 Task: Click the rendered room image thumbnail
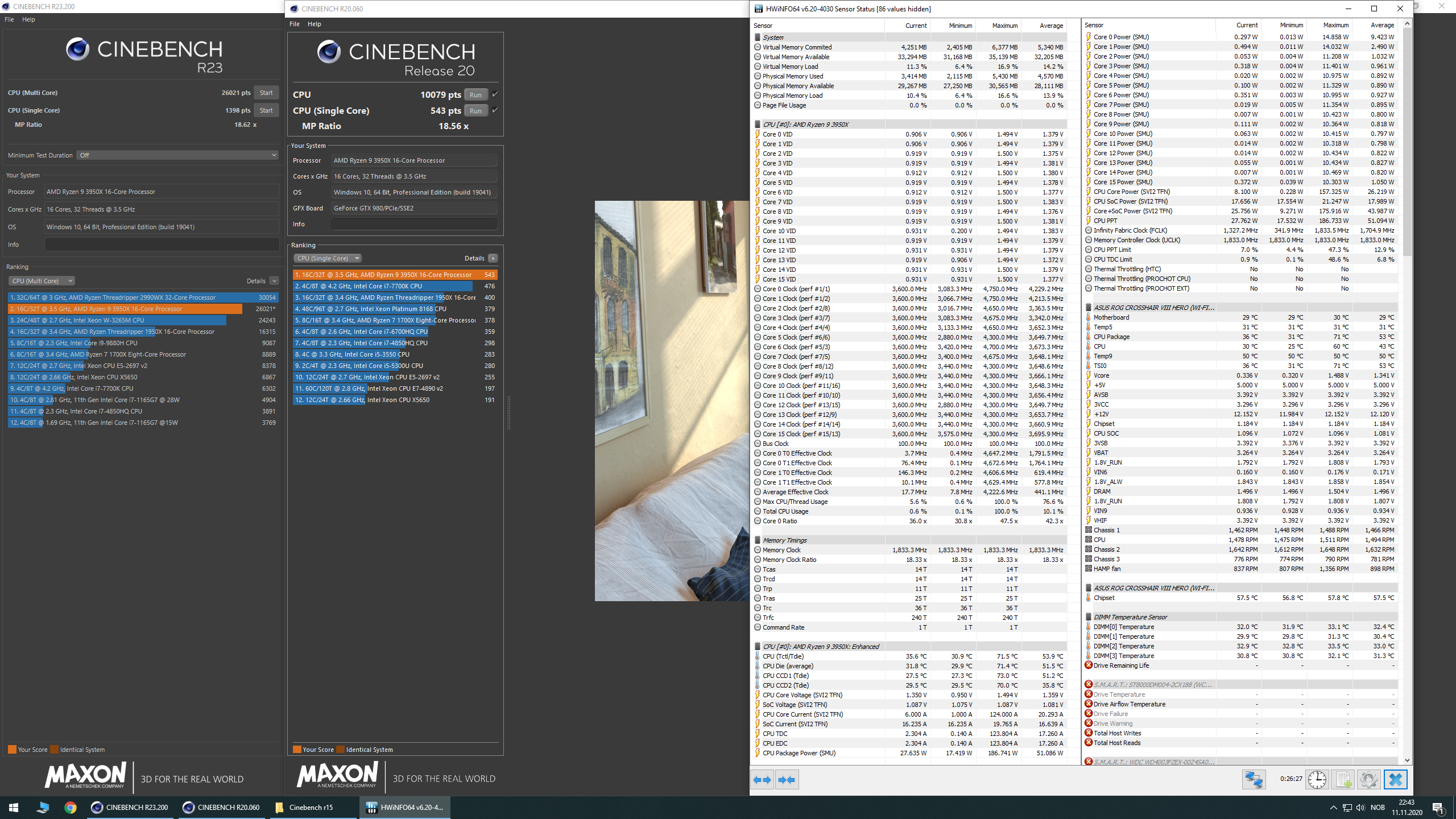point(672,401)
